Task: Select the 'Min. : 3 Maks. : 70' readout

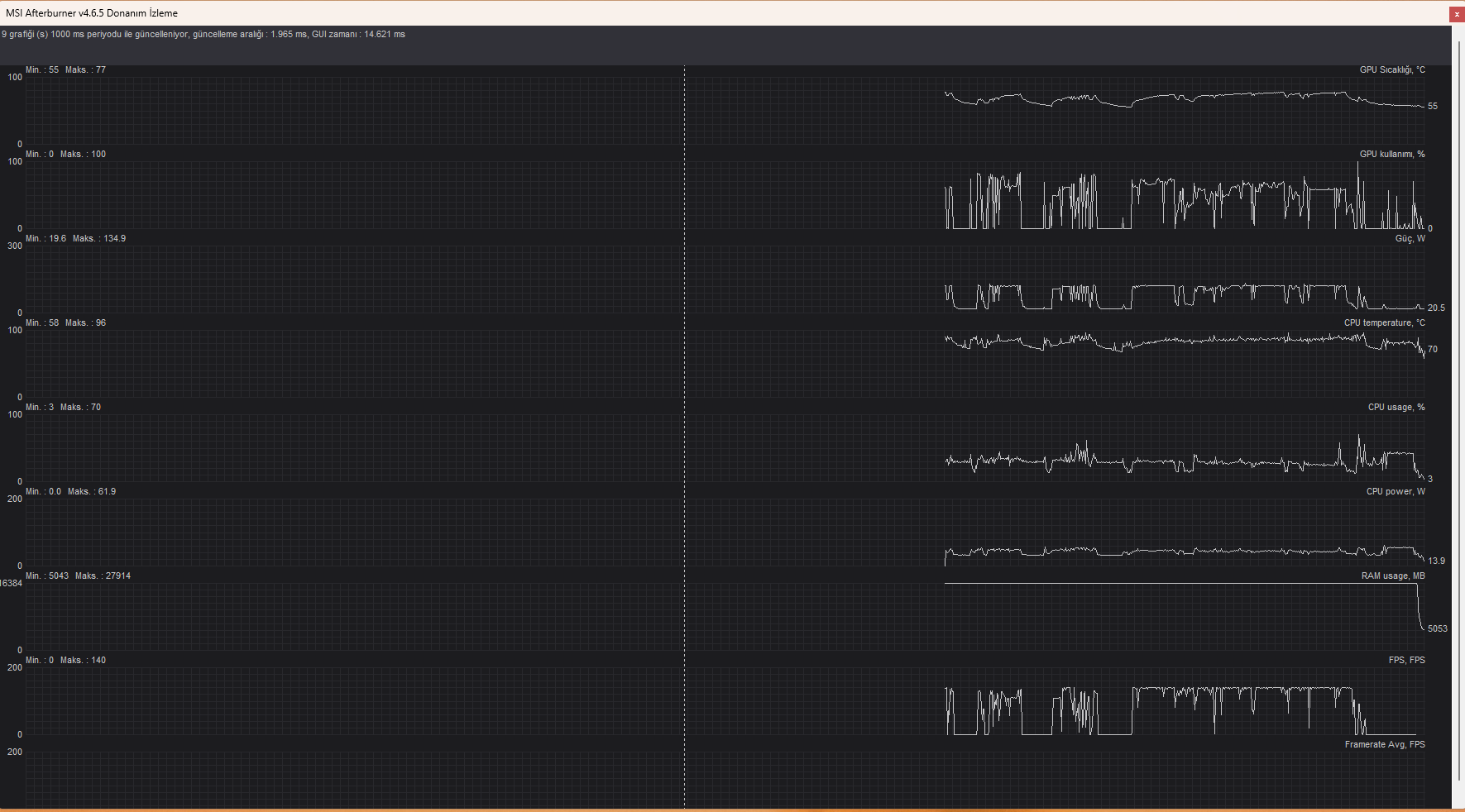Action: coord(63,408)
